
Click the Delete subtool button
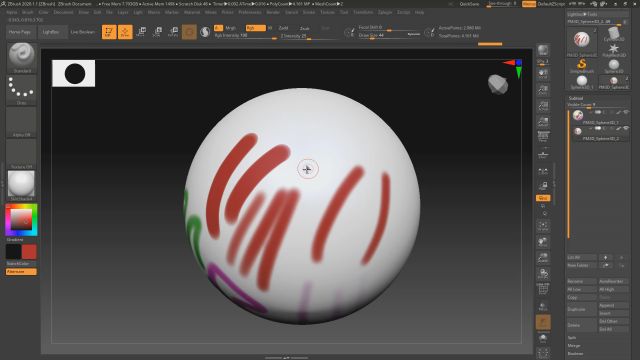(x=582, y=325)
